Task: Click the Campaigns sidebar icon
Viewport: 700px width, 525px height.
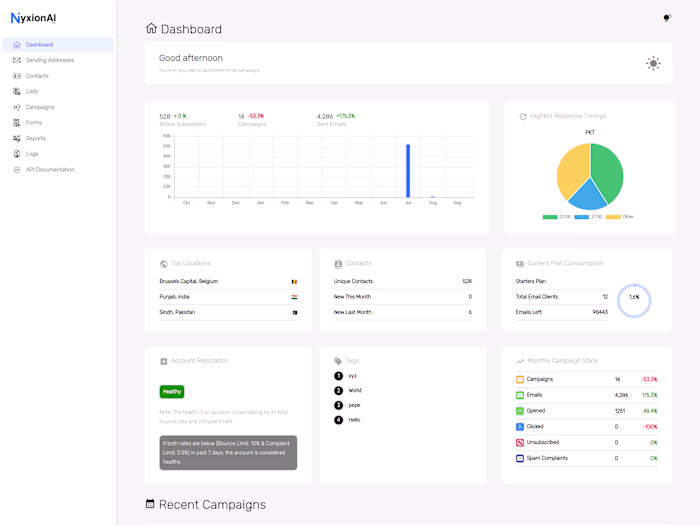Action: click(17, 107)
